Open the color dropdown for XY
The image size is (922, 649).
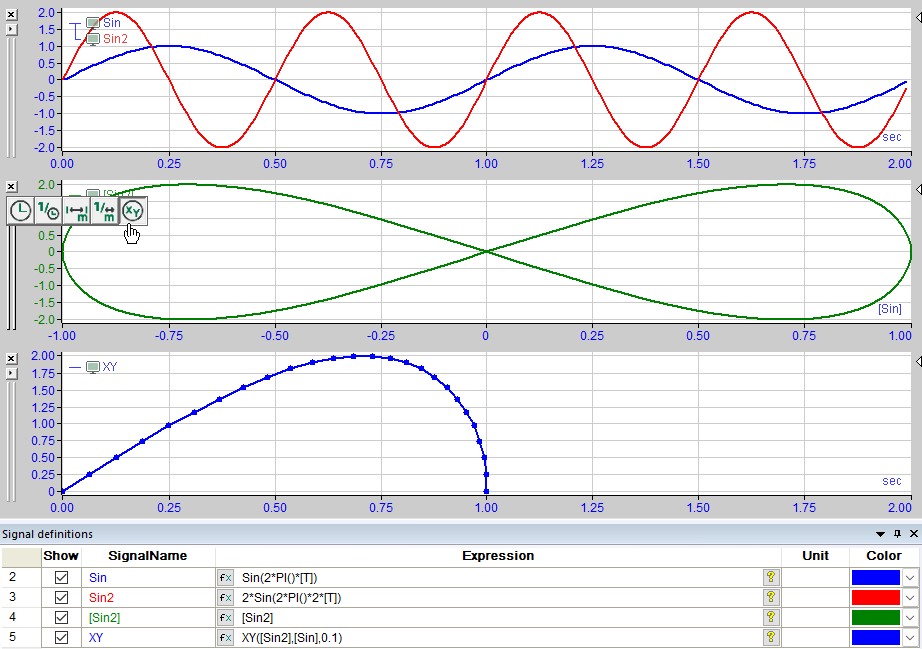[910, 638]
